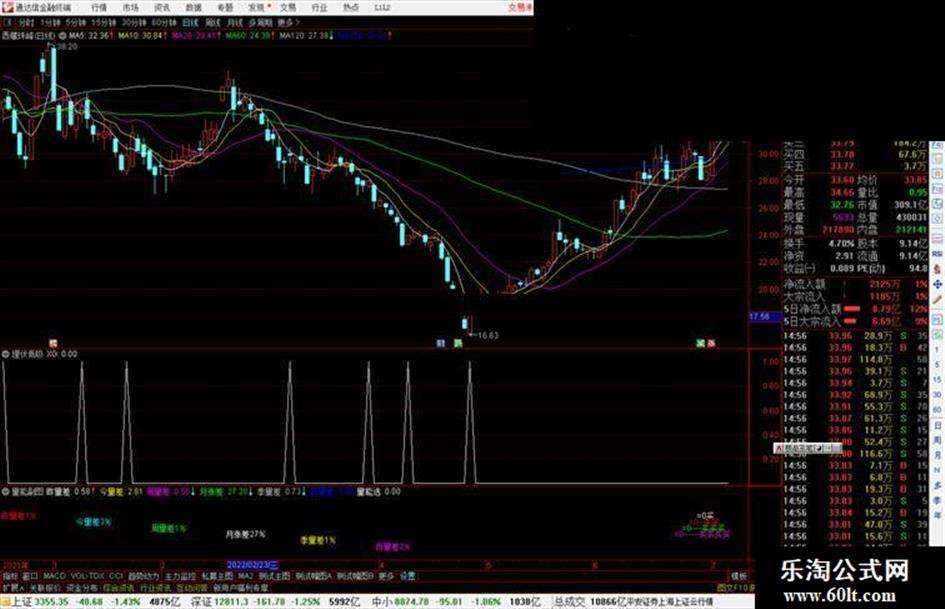Click the round icon beside 量能副图 indicator title
Image resolution: width=945 pixels, height=609 pixels.
(x=5, y=491)
